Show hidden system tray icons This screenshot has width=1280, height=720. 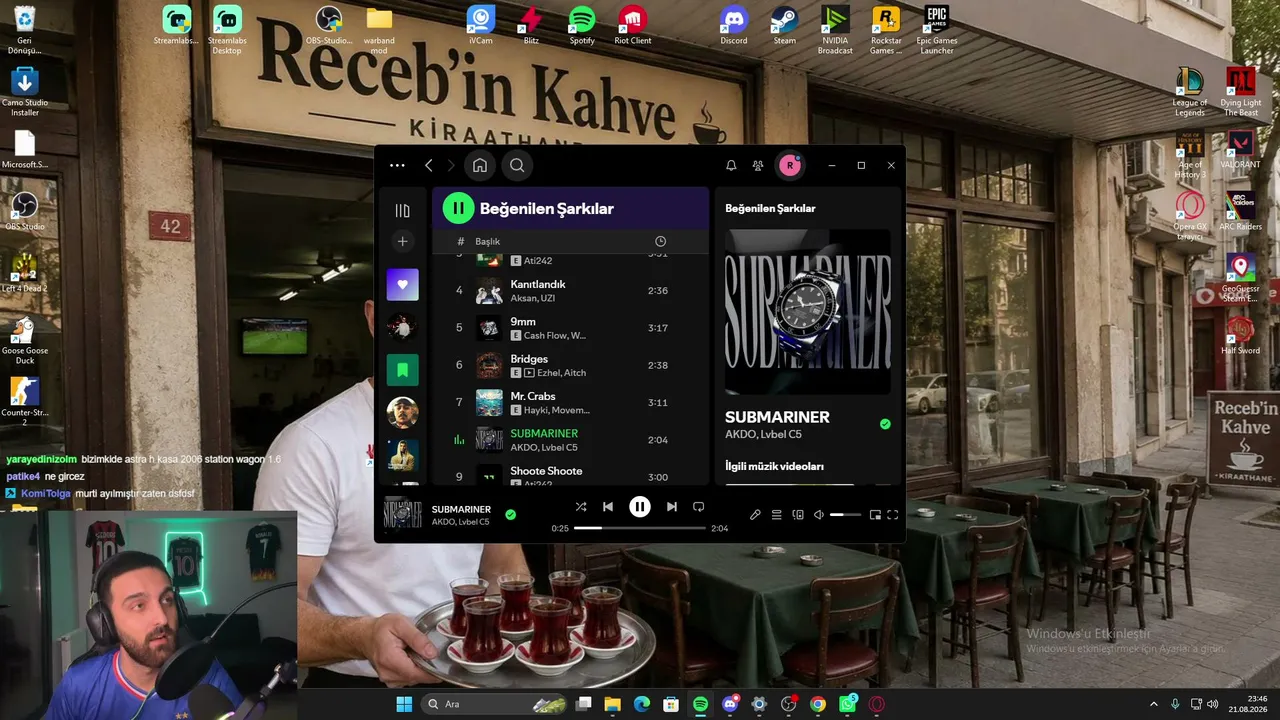coord(1154,704)
